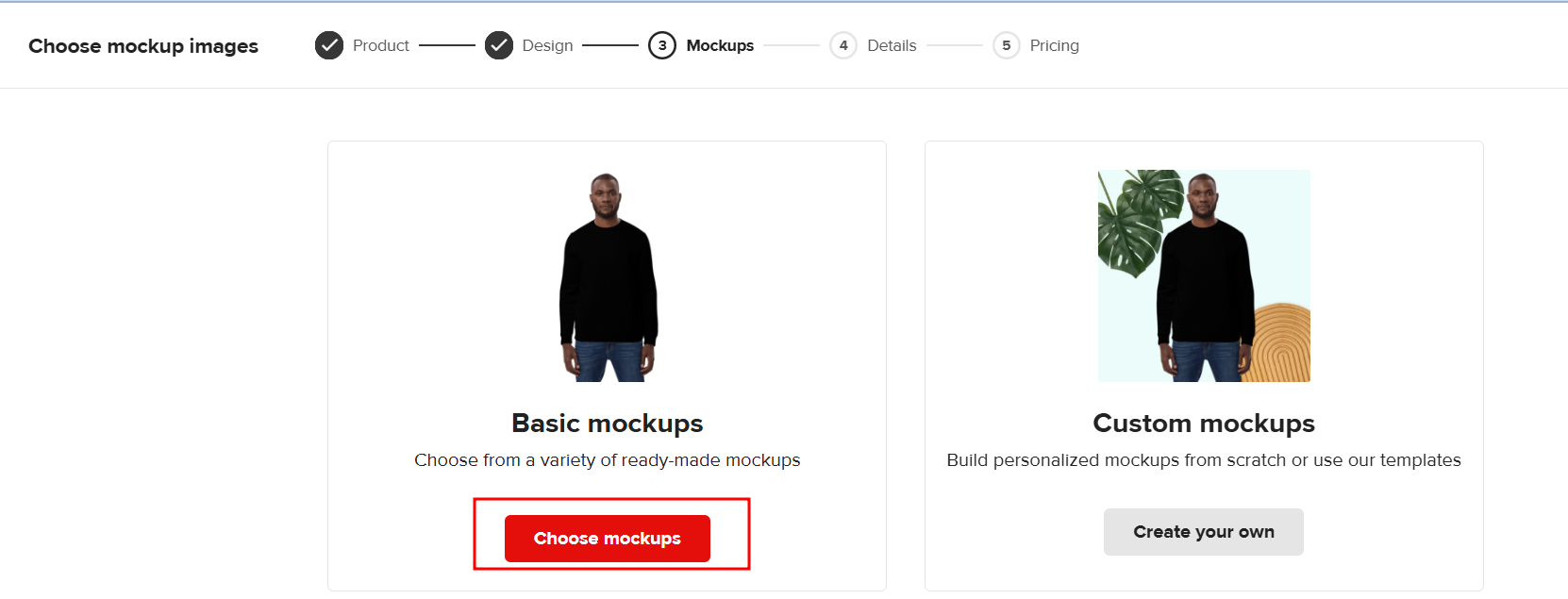The height and width of the screenshot is (599, 1568).
Task: Click the connector line between Product and Design
Action: (x=446, y=45)
